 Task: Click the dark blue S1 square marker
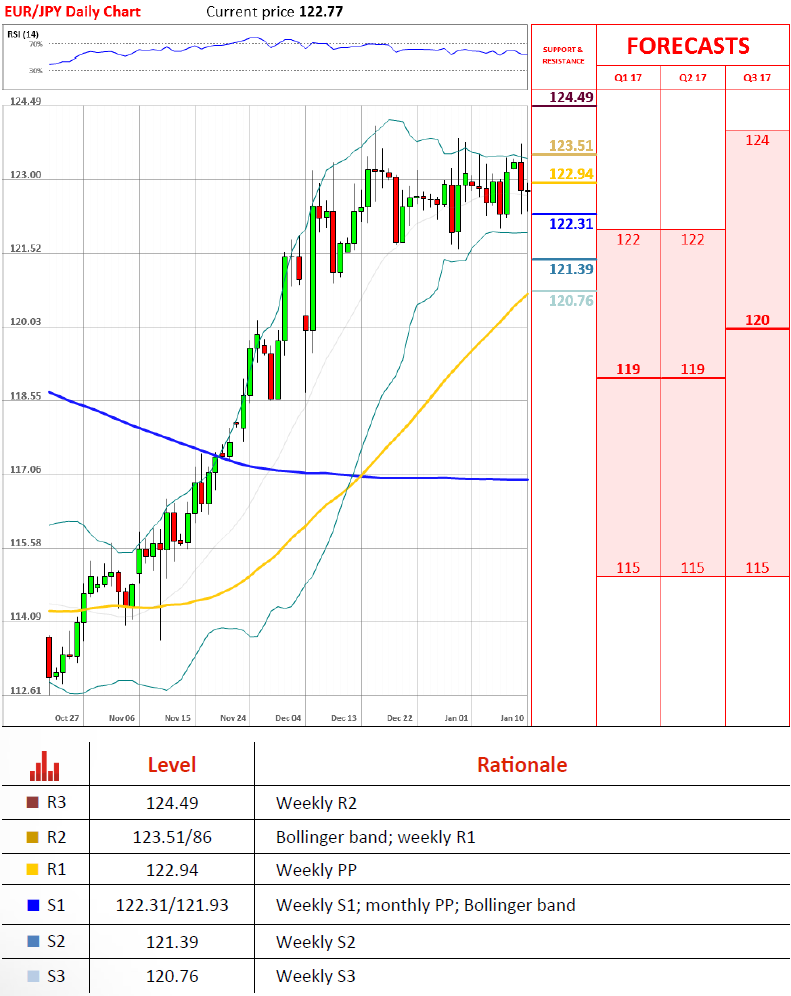(x=33, y=906)
